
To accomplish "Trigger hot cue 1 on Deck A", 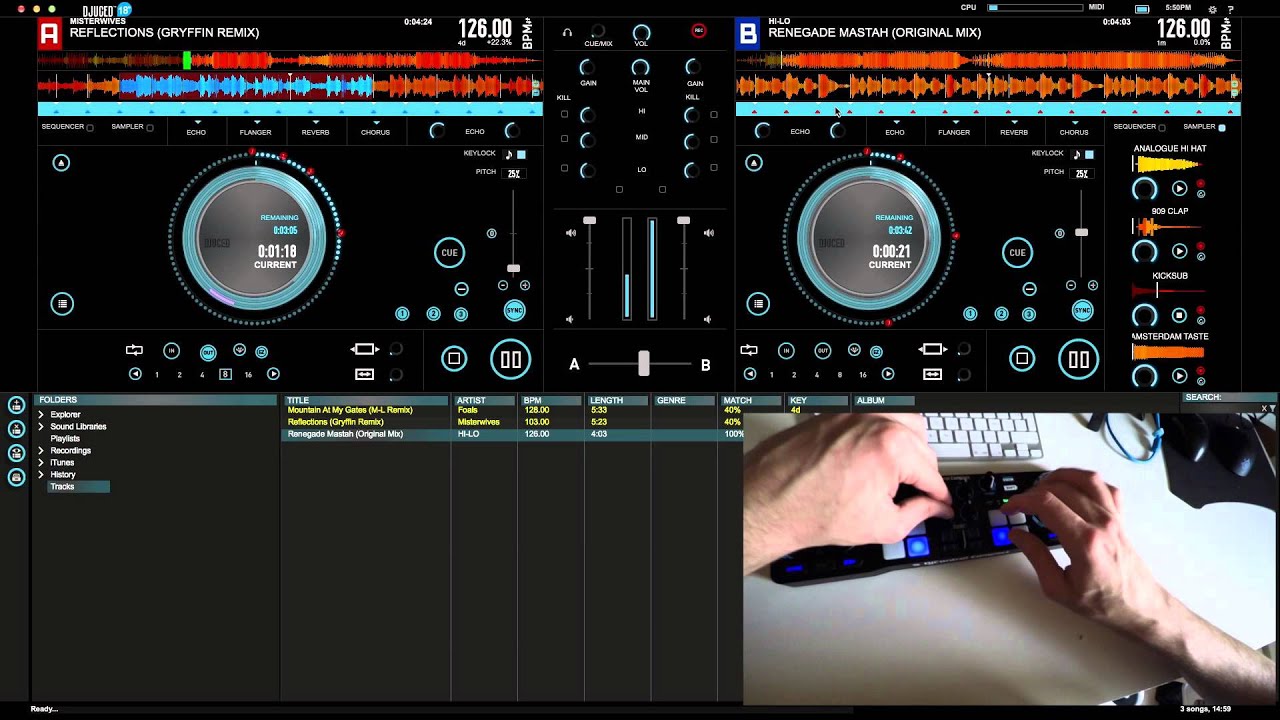I will click(402, 314).
